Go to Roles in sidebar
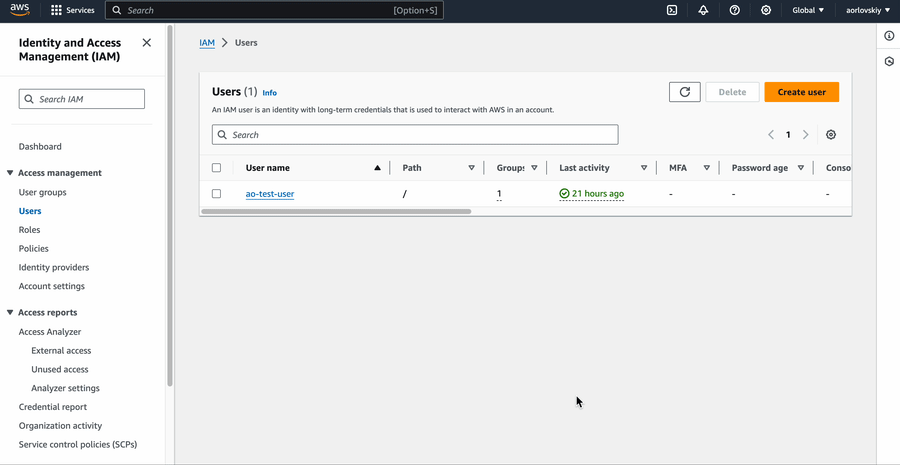This screenshot has width=900, height=465. click(29, 230)
